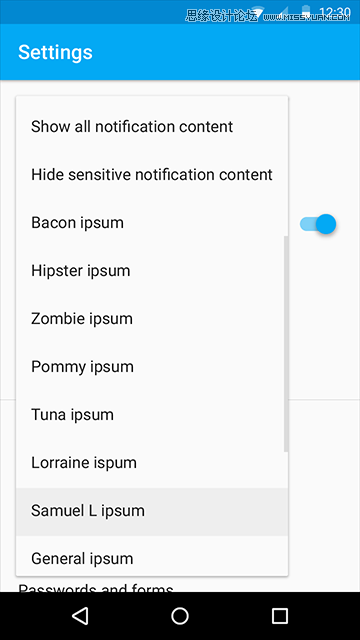Turn off the blue toggle switch
Image resolution: width=360 pixels, height=640 pixels.
[318, 224]
